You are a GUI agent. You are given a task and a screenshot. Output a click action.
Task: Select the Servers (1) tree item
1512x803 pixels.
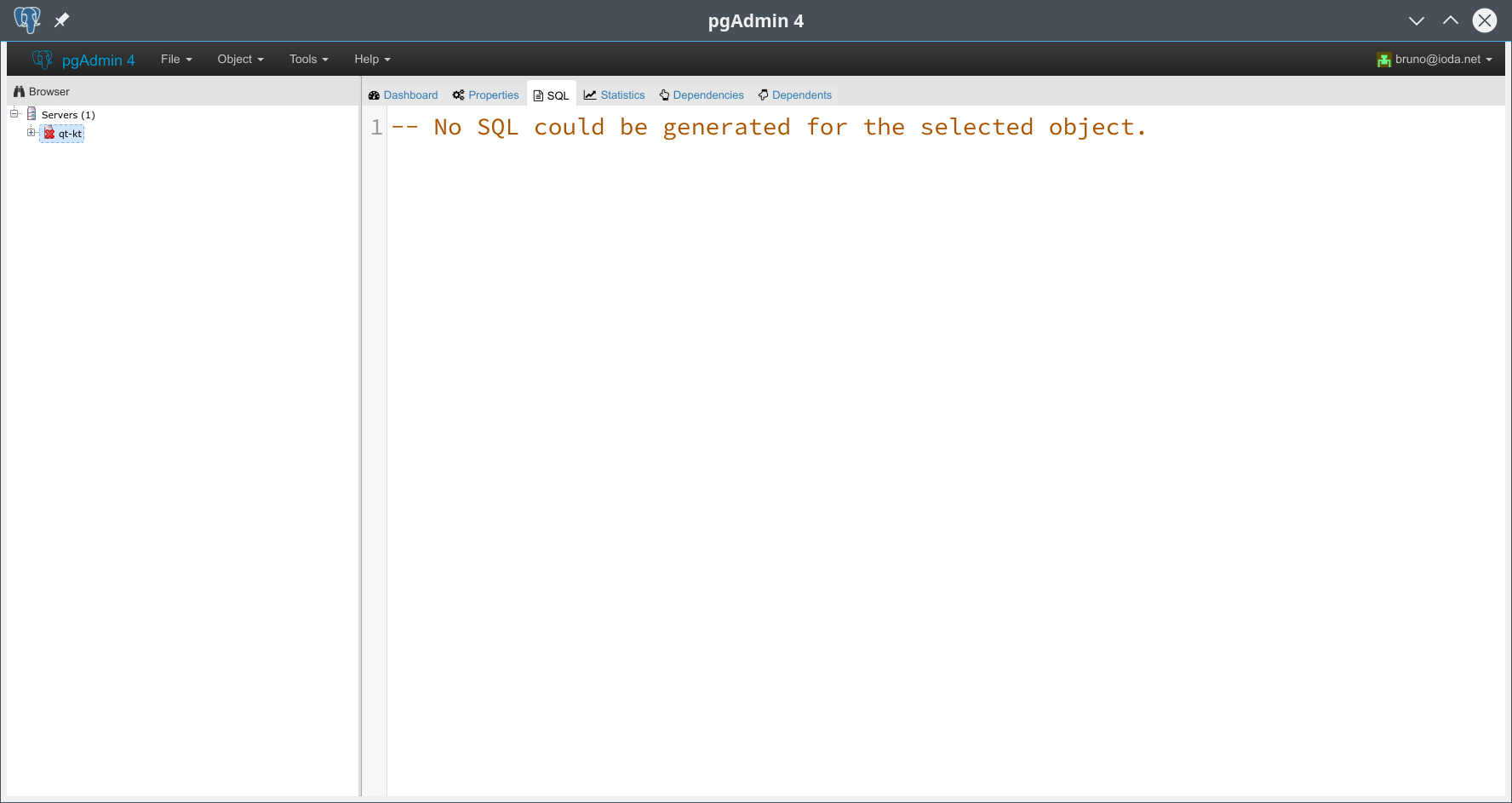tap(68, 115)
